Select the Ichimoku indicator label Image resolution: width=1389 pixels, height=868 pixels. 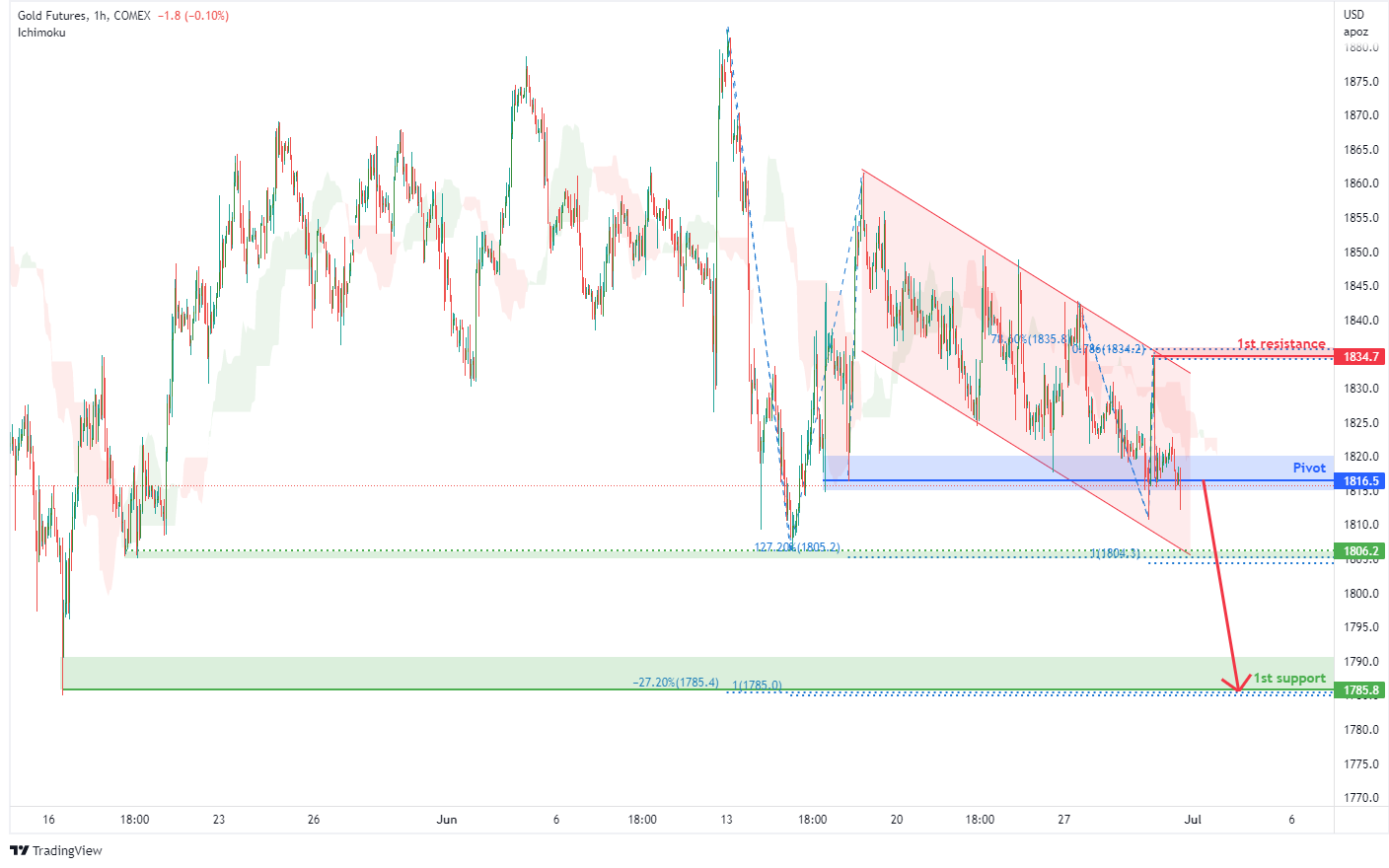click(41, 33)
